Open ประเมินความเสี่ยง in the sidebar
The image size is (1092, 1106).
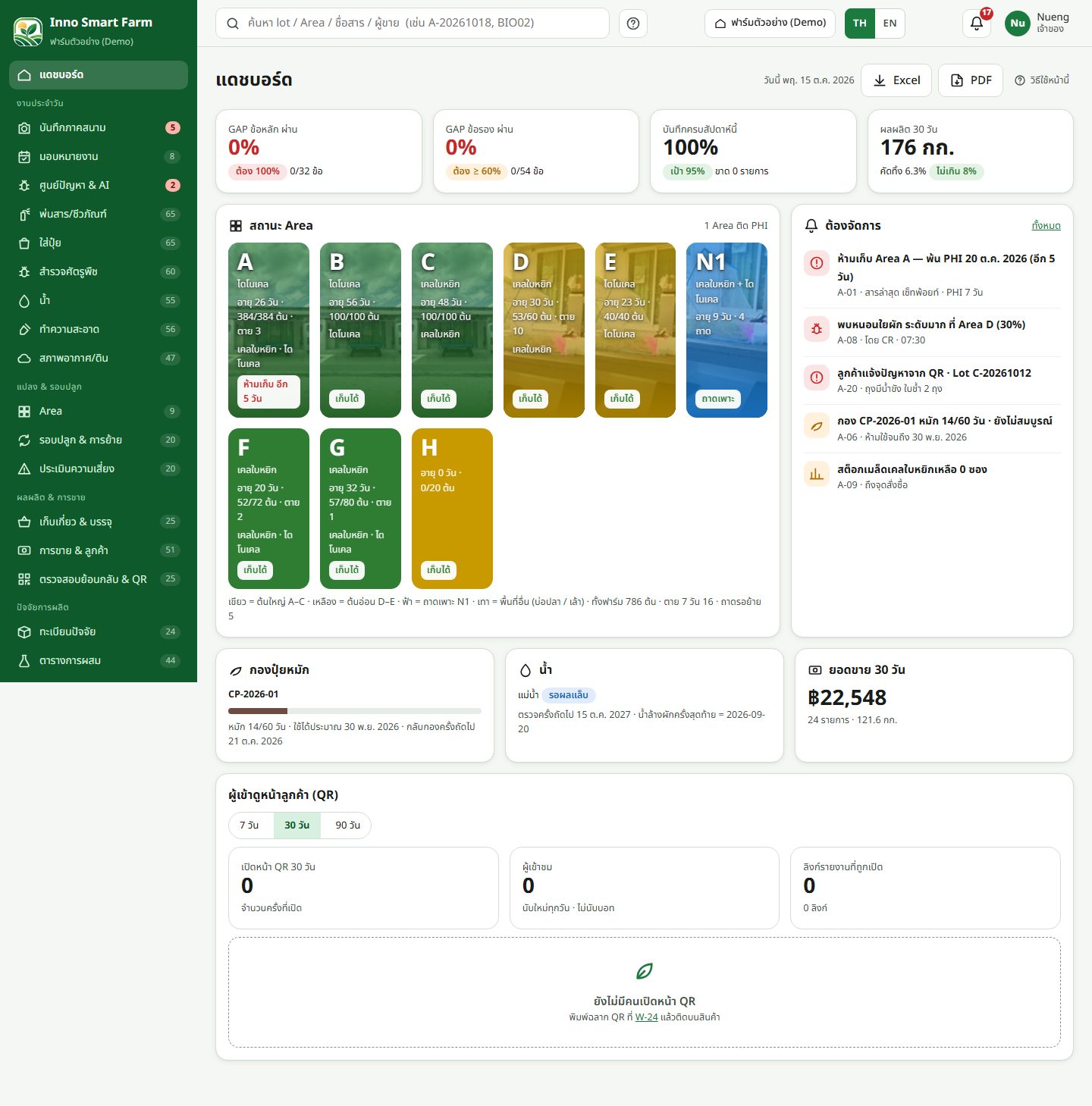(99, 469)
